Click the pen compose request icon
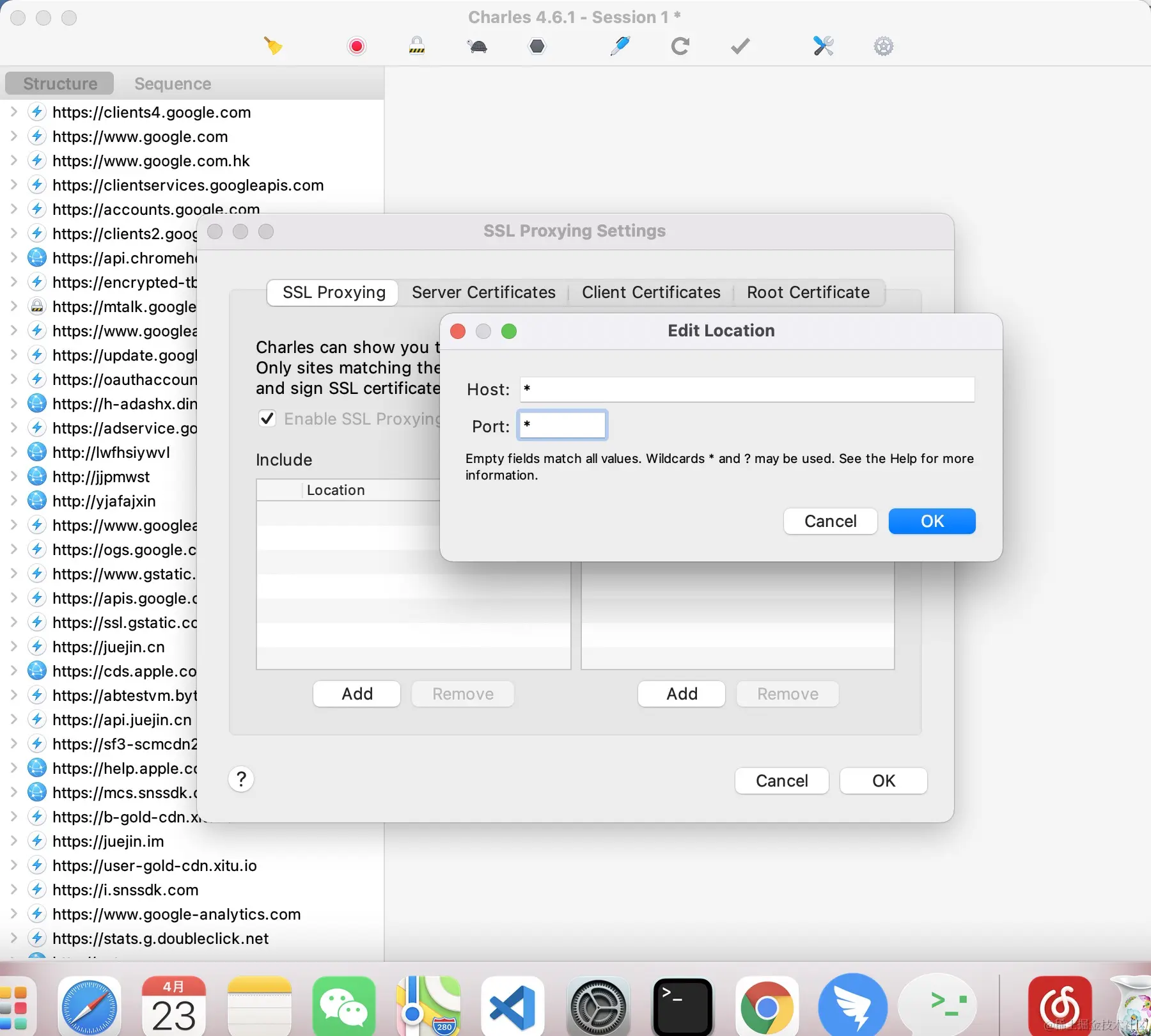The image size is (1151, 1036). [x=620, y=46]
